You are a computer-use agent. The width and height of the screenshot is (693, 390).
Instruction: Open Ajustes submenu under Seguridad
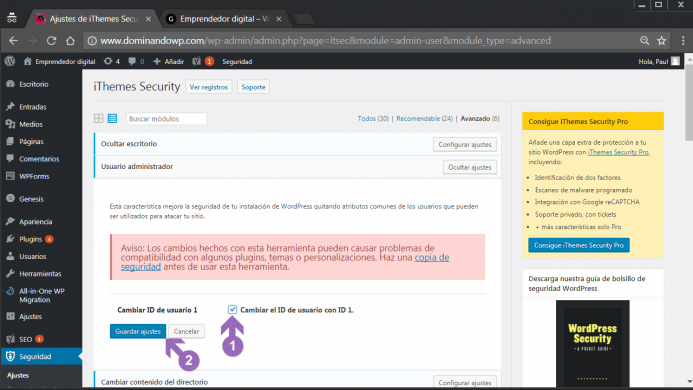18,375
